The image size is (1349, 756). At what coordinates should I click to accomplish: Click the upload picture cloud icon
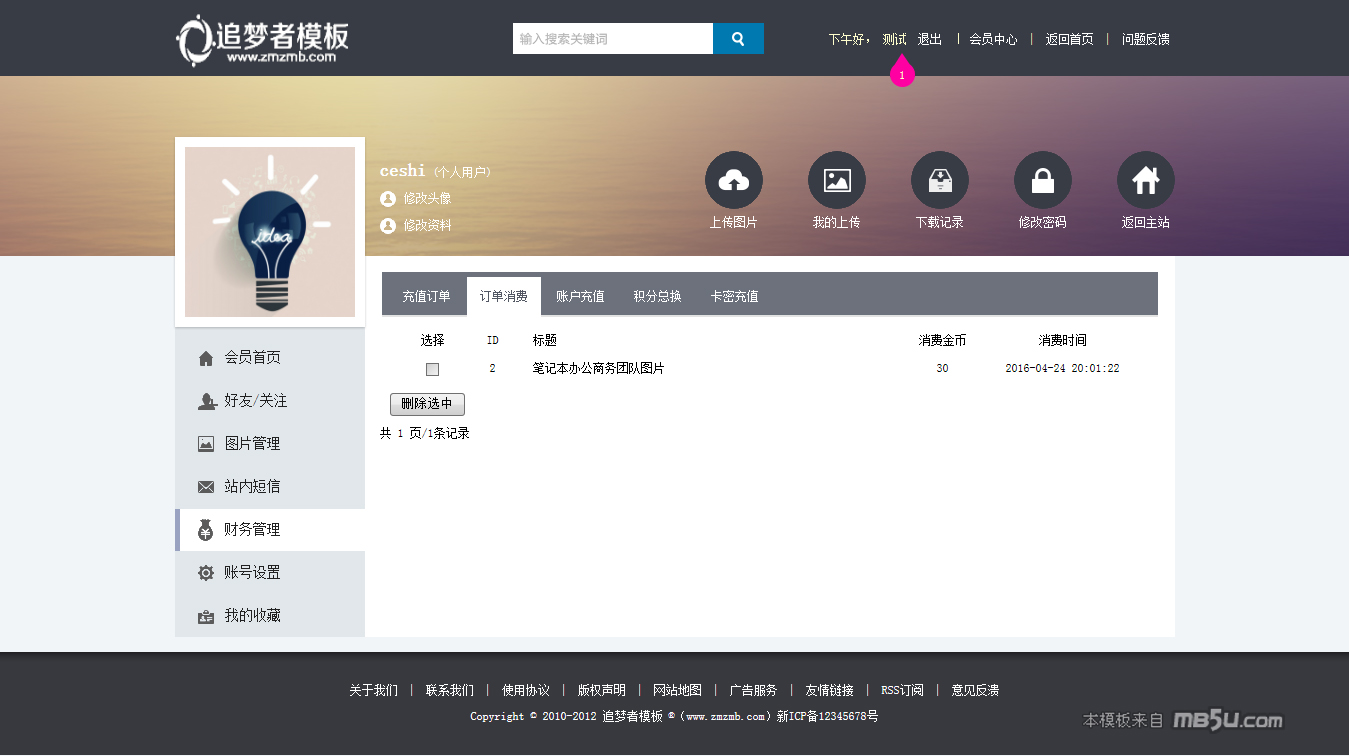coord(733,180)
